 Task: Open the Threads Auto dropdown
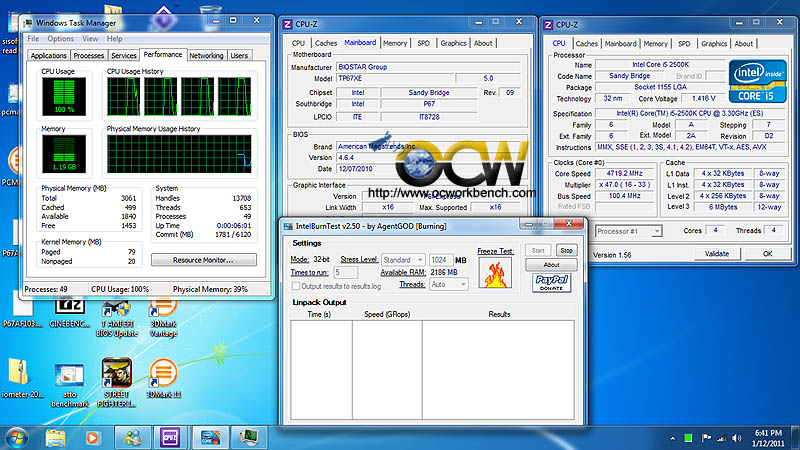pos(449,284)
